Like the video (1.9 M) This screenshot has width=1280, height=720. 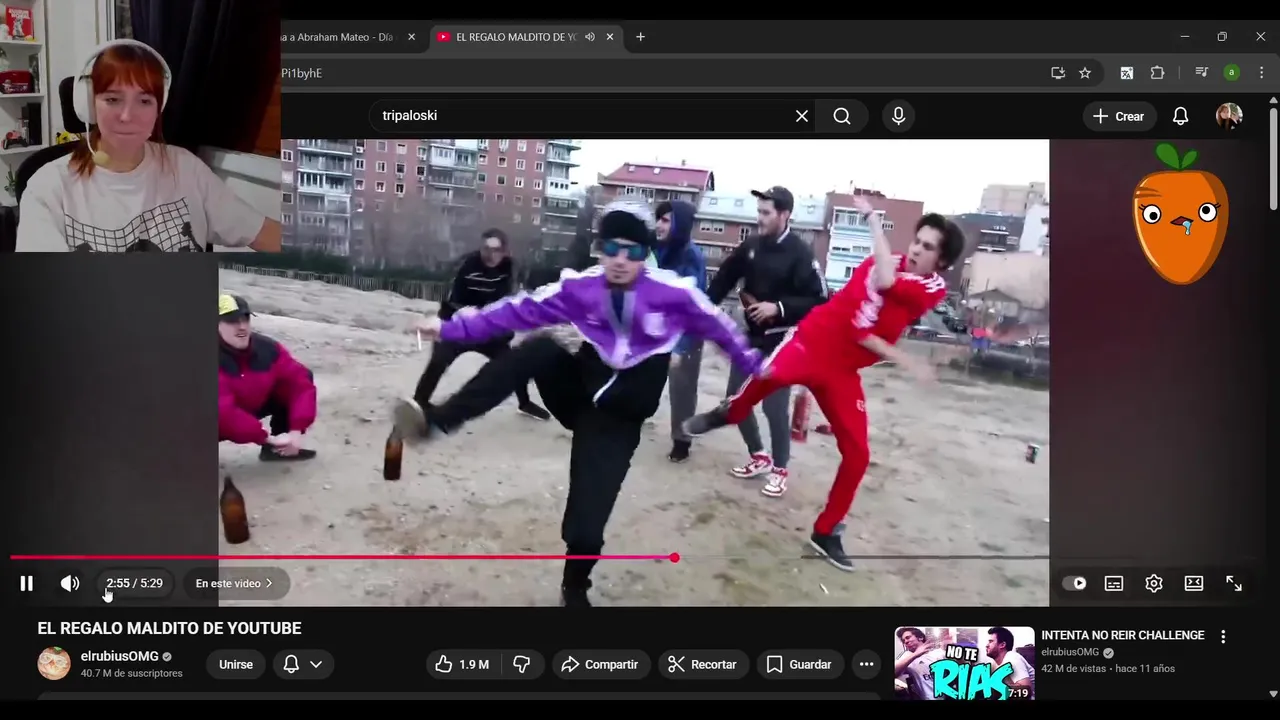click(x=463, y=664)
